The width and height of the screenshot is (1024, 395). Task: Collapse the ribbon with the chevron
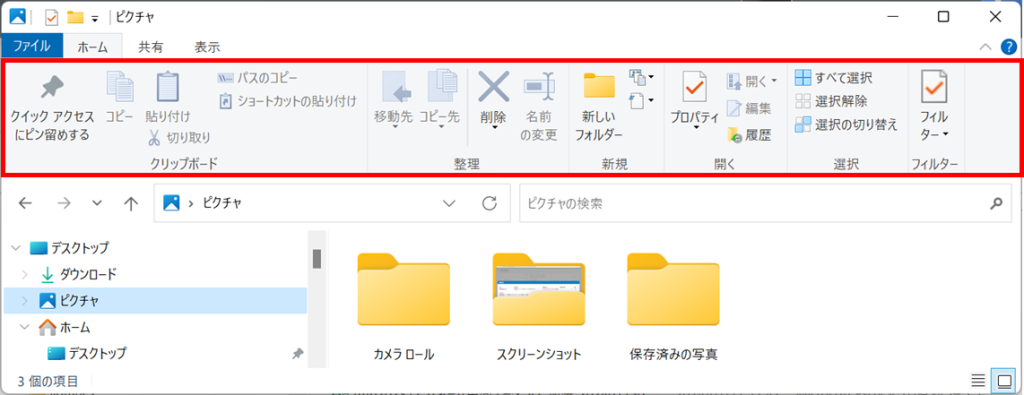pos(986,46)
